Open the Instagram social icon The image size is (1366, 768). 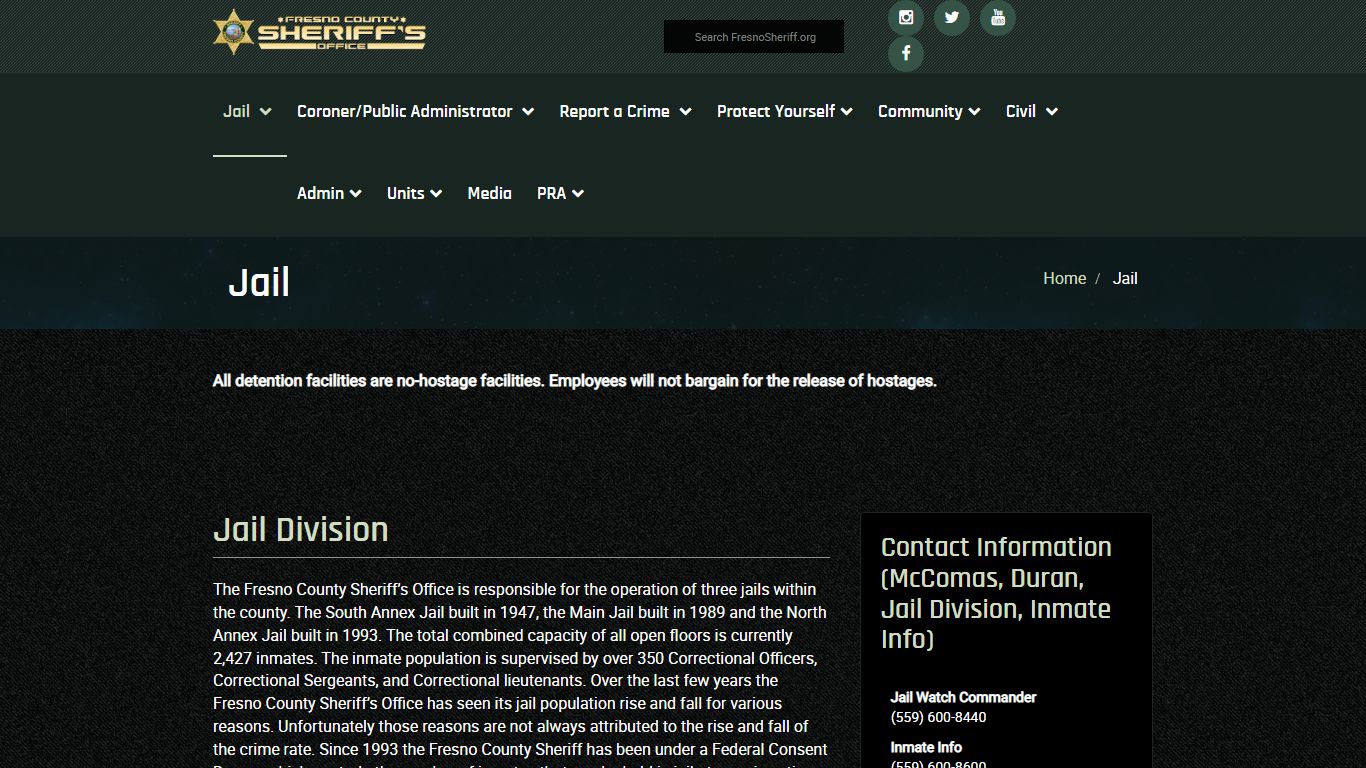(905, 18)
